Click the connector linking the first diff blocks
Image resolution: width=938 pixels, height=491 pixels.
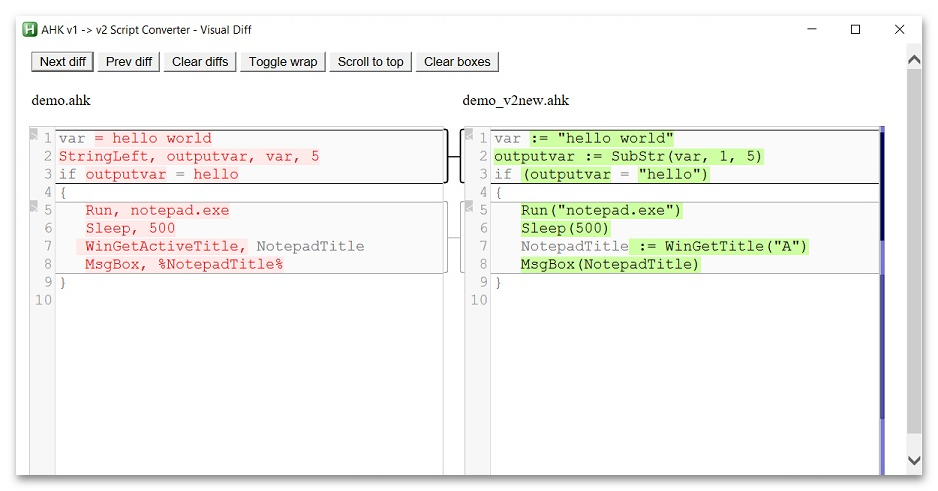pos(453,157)
